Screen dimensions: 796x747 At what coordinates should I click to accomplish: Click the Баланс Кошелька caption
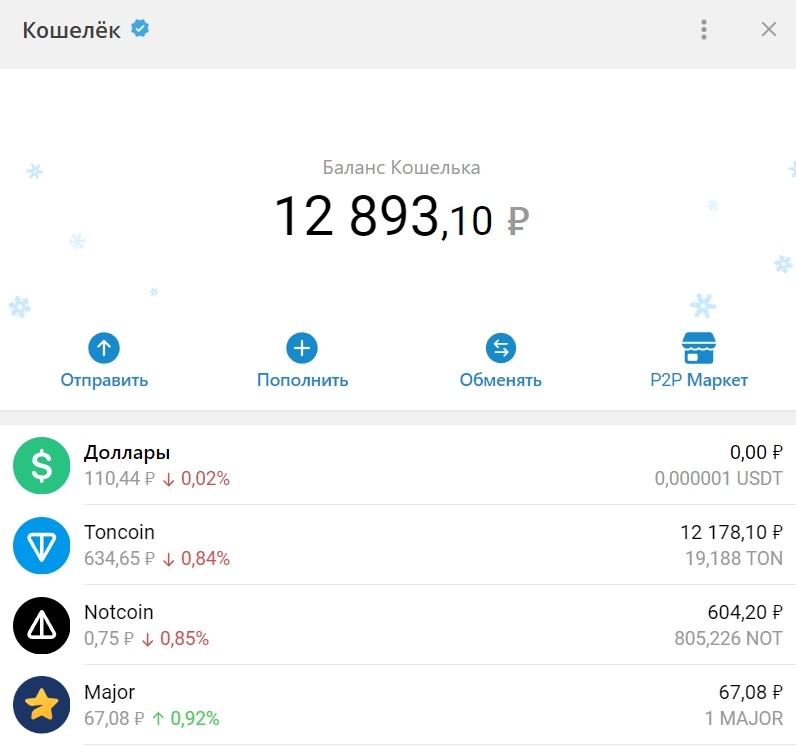click(x=402, y=168)
